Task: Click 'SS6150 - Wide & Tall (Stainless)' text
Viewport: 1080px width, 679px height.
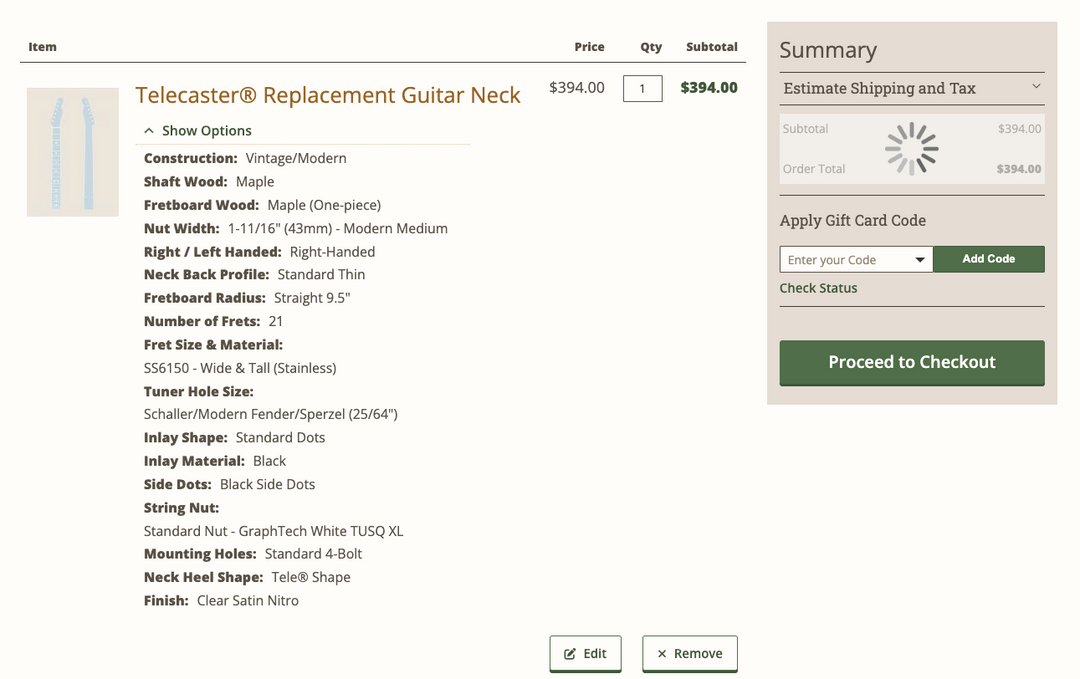Action: tap(240, 368)
